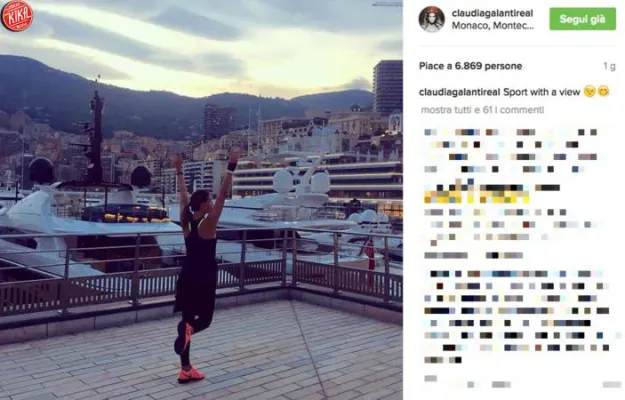The height and width of the screenshot is (400, 625).
Task: Click the yellow highlighted blurred comment
Action: [476, 197]
